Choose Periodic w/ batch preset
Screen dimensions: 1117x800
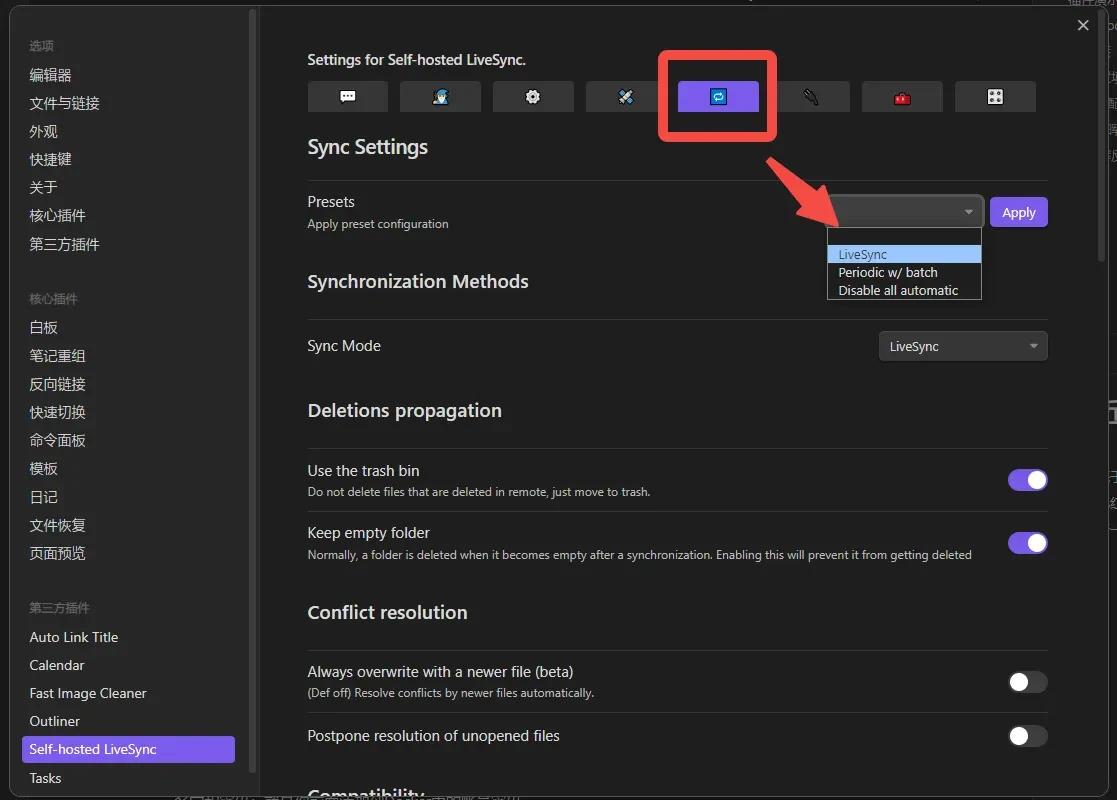pyautogui.click(x=904, y=272)
